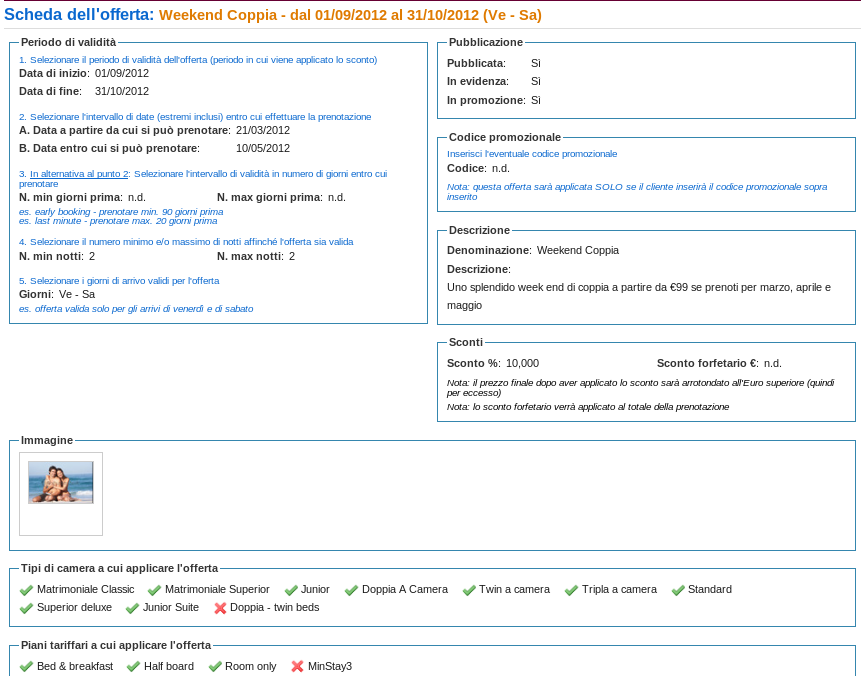The image size is (863, 676).
Task: Click the green check beside Matrimoniale Classic
Action: tap(26, 590)
